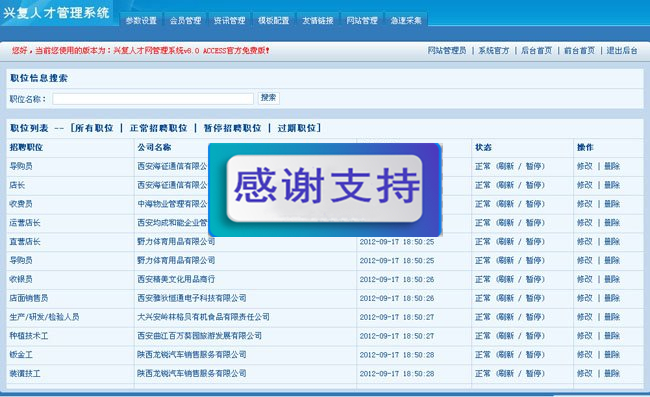650x397 pixels.
Task: Pause the 钣金工 listing
Action: click(x=533, y=355)
